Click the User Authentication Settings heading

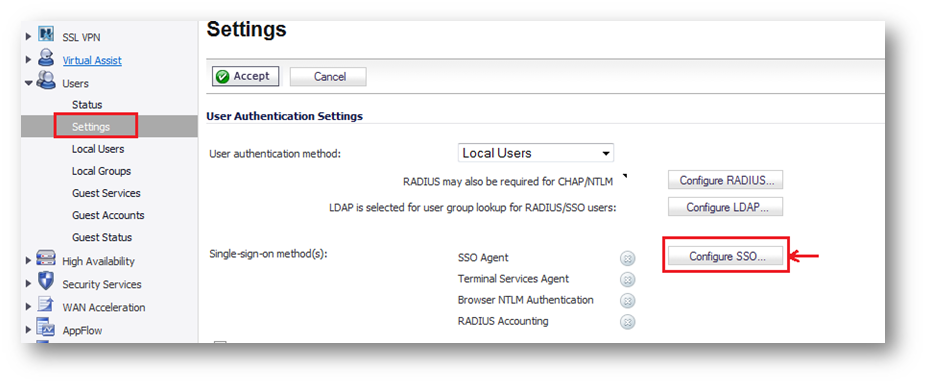284,117
